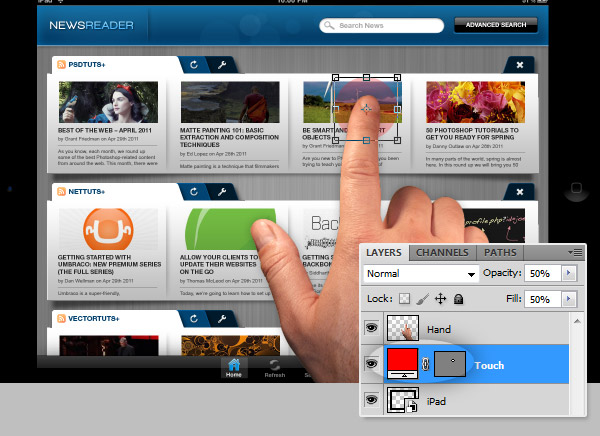
Task: Click the Snow White article thumbnail
Action: (x=108, y=102)
